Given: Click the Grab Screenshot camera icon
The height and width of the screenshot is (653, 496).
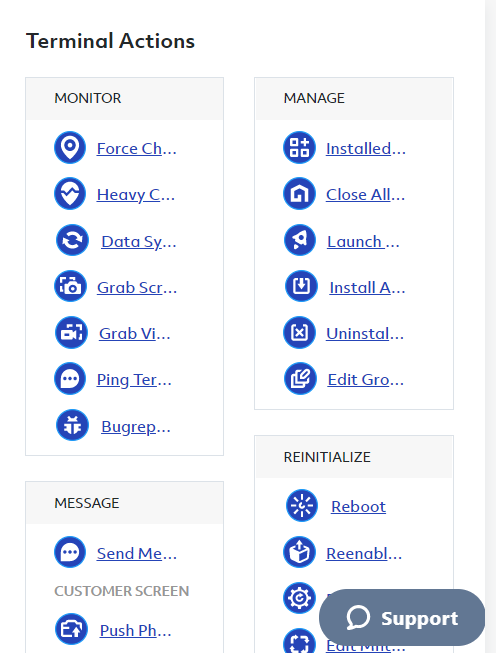Looking at the screenshot, I should coord(70,287).
